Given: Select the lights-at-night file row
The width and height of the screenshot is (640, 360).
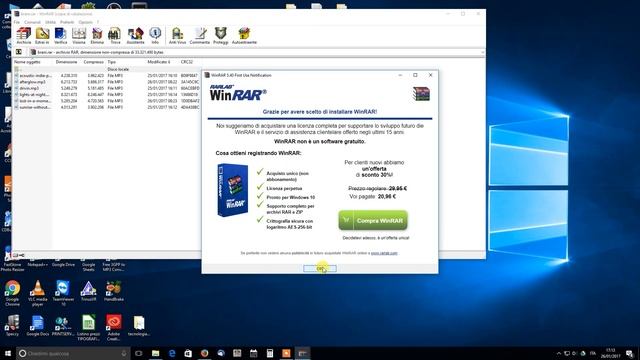Looking at the screenshot, I should pyautogui.click(x=107, y=95).
